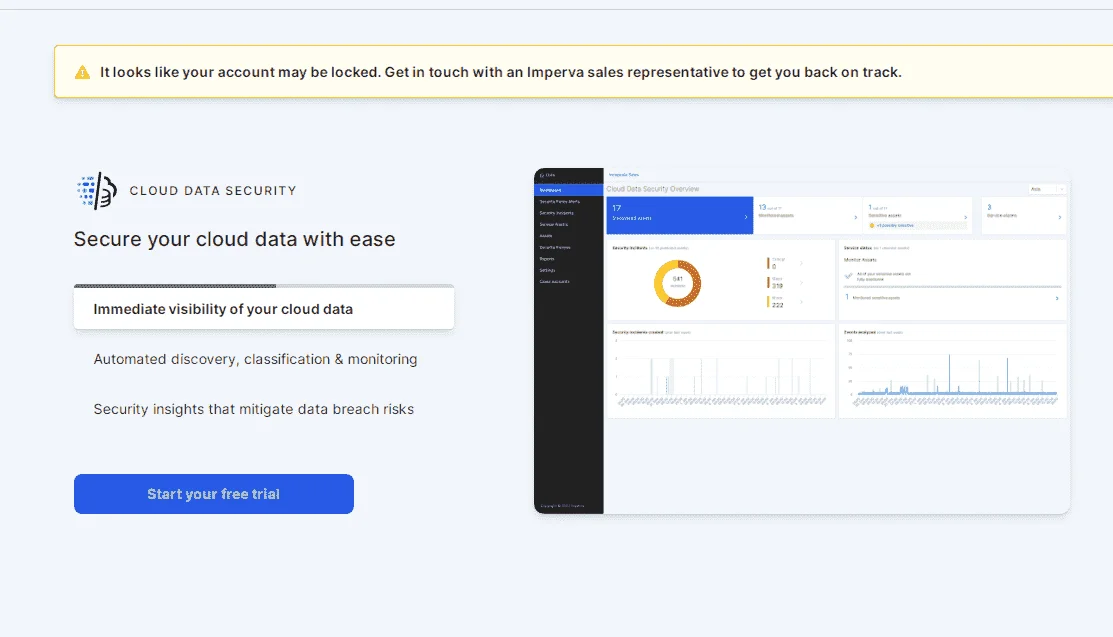Select "Security insights that mitigate data breach risks"
This screenshot has width=1113, height=637.
(253, 409)
